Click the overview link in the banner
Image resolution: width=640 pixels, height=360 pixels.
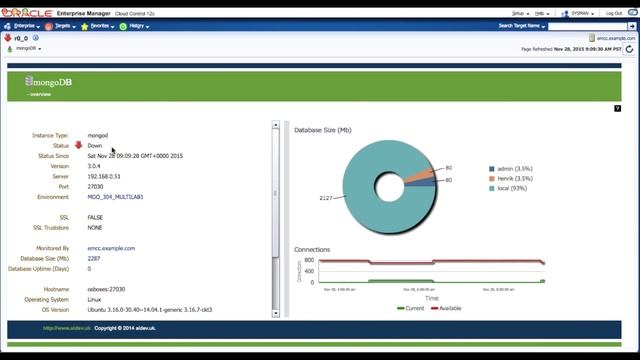[39, 94]
